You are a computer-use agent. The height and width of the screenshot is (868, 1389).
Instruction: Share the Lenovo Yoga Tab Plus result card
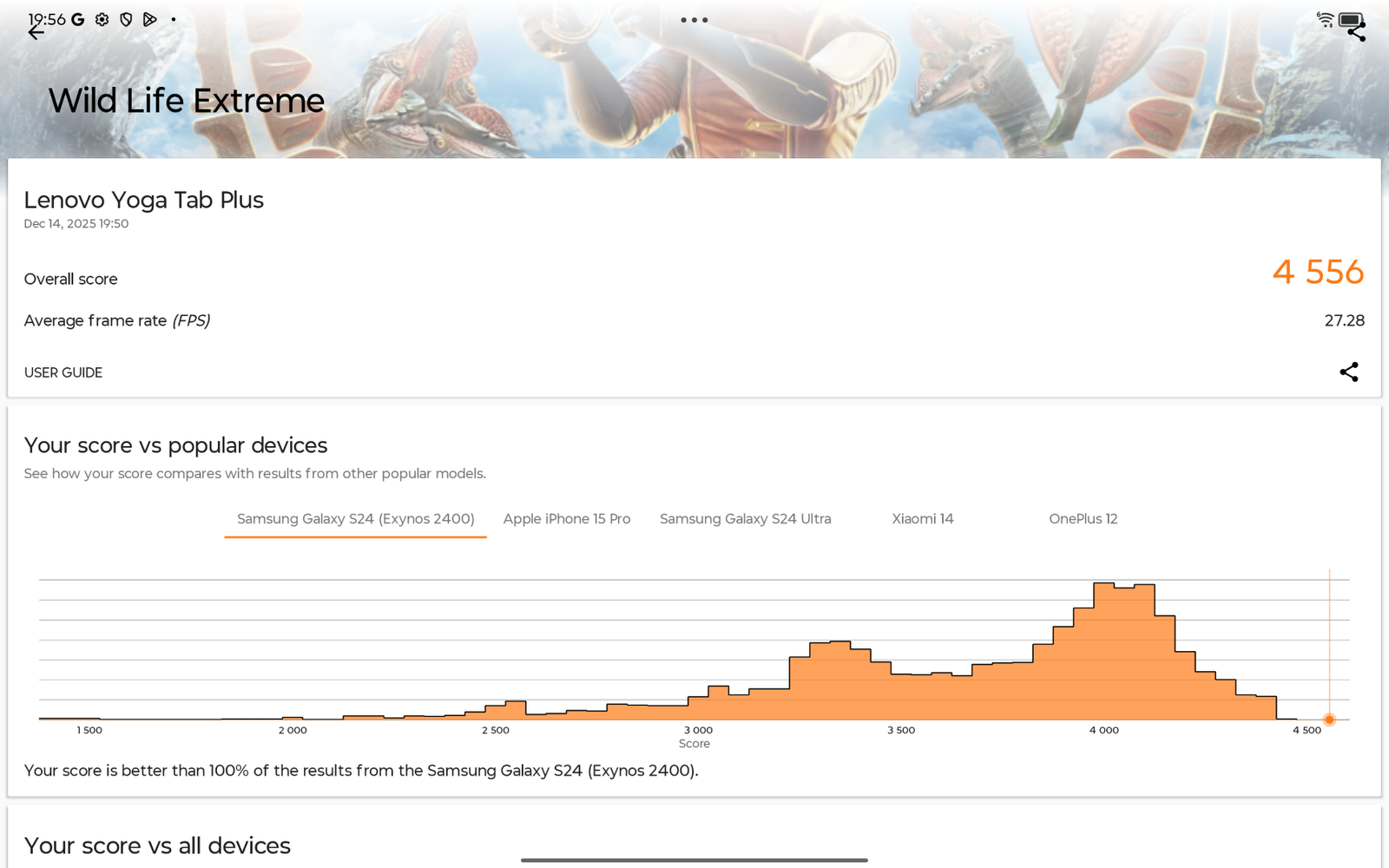(1348, 372)
